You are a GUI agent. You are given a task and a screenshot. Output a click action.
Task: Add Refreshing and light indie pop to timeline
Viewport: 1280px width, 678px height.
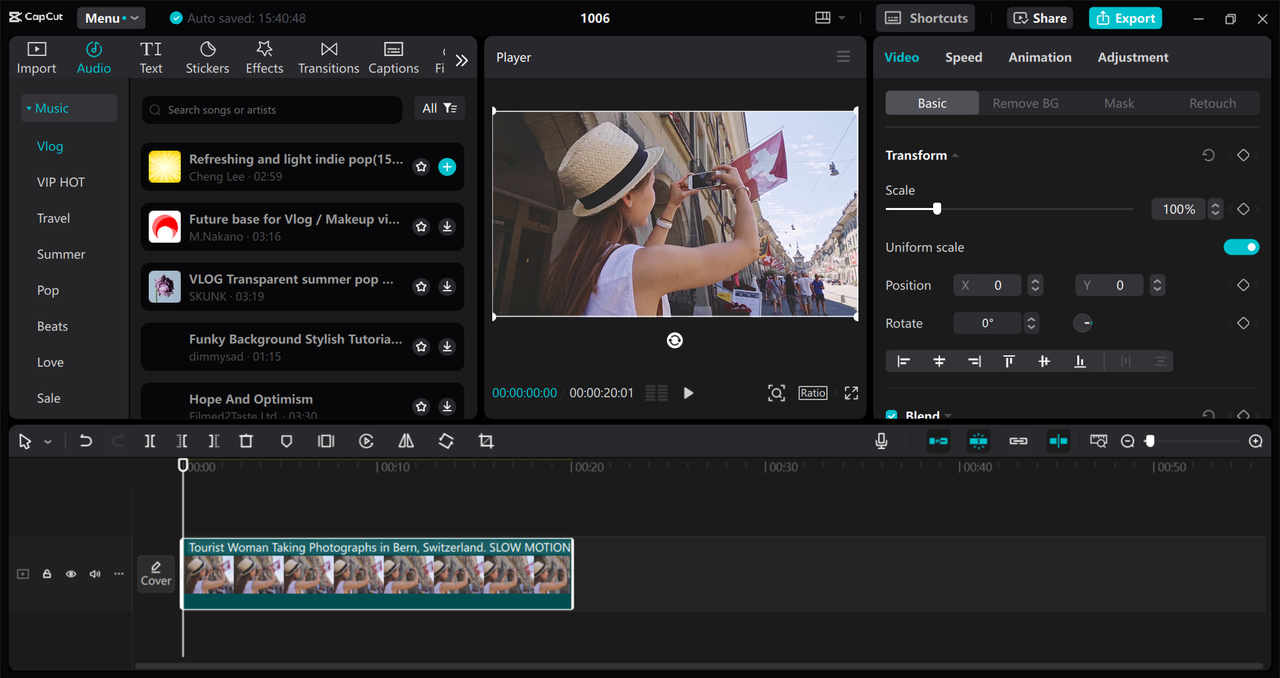[x=447, y=167]
